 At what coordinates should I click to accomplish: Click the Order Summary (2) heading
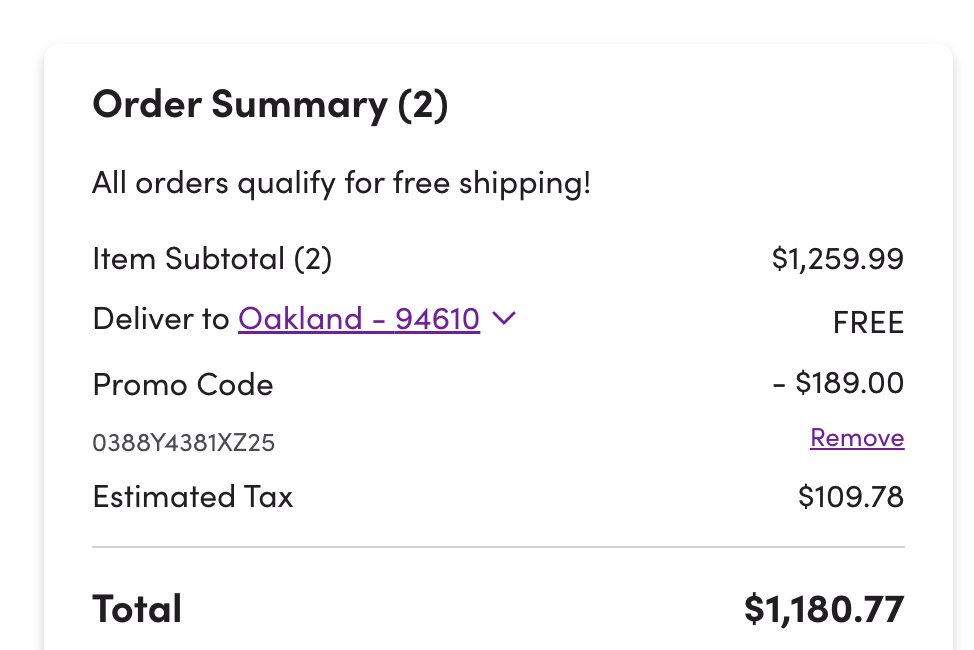(270, 105)
